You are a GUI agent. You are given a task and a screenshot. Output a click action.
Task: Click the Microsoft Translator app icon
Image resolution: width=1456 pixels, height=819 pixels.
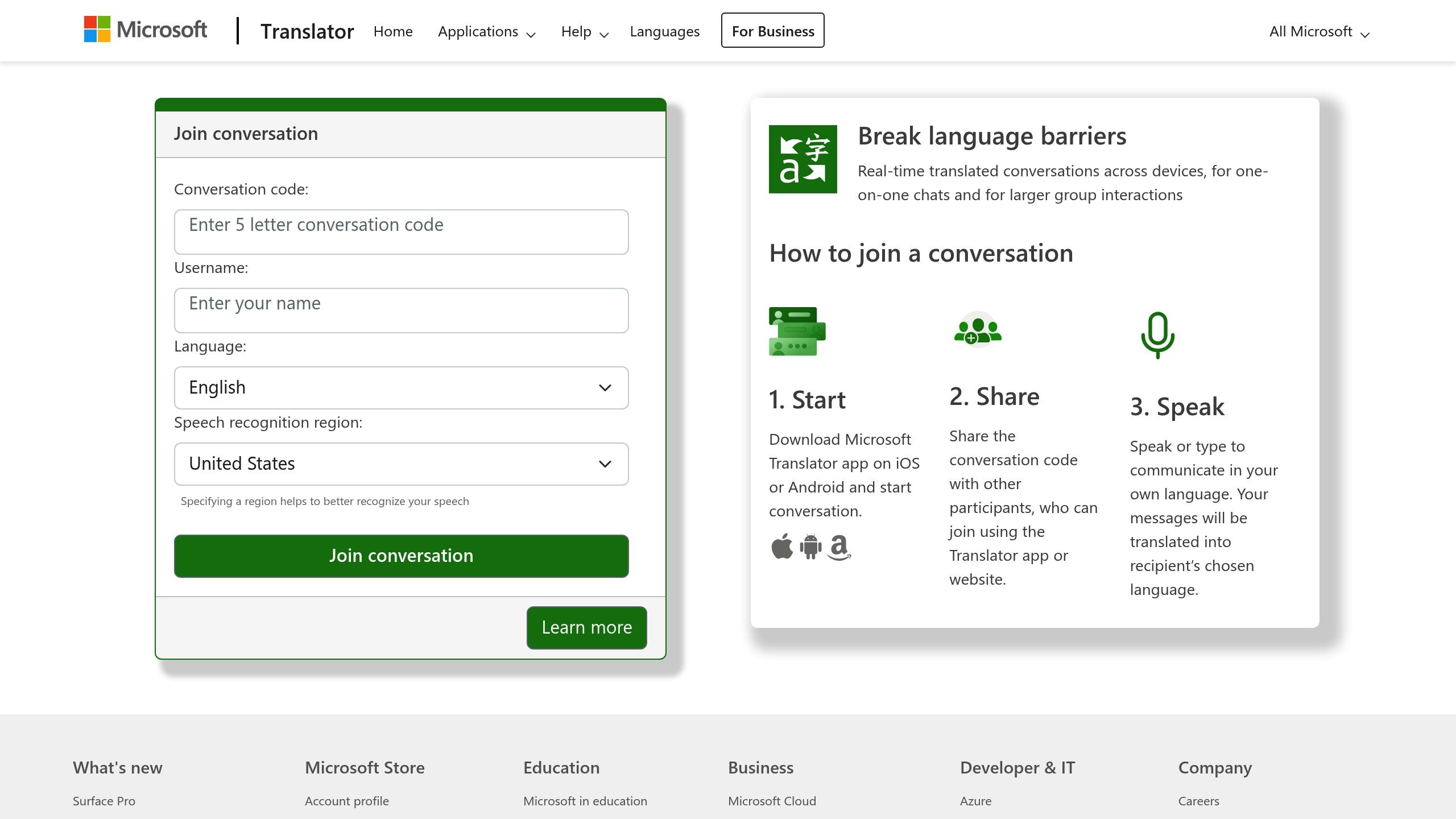[x=803, y=159]
